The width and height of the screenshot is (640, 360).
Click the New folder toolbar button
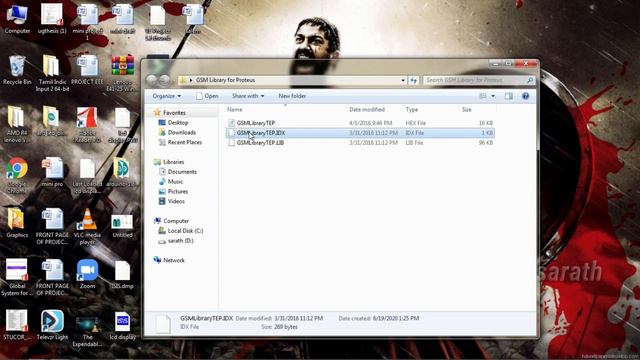coord(292,96)
